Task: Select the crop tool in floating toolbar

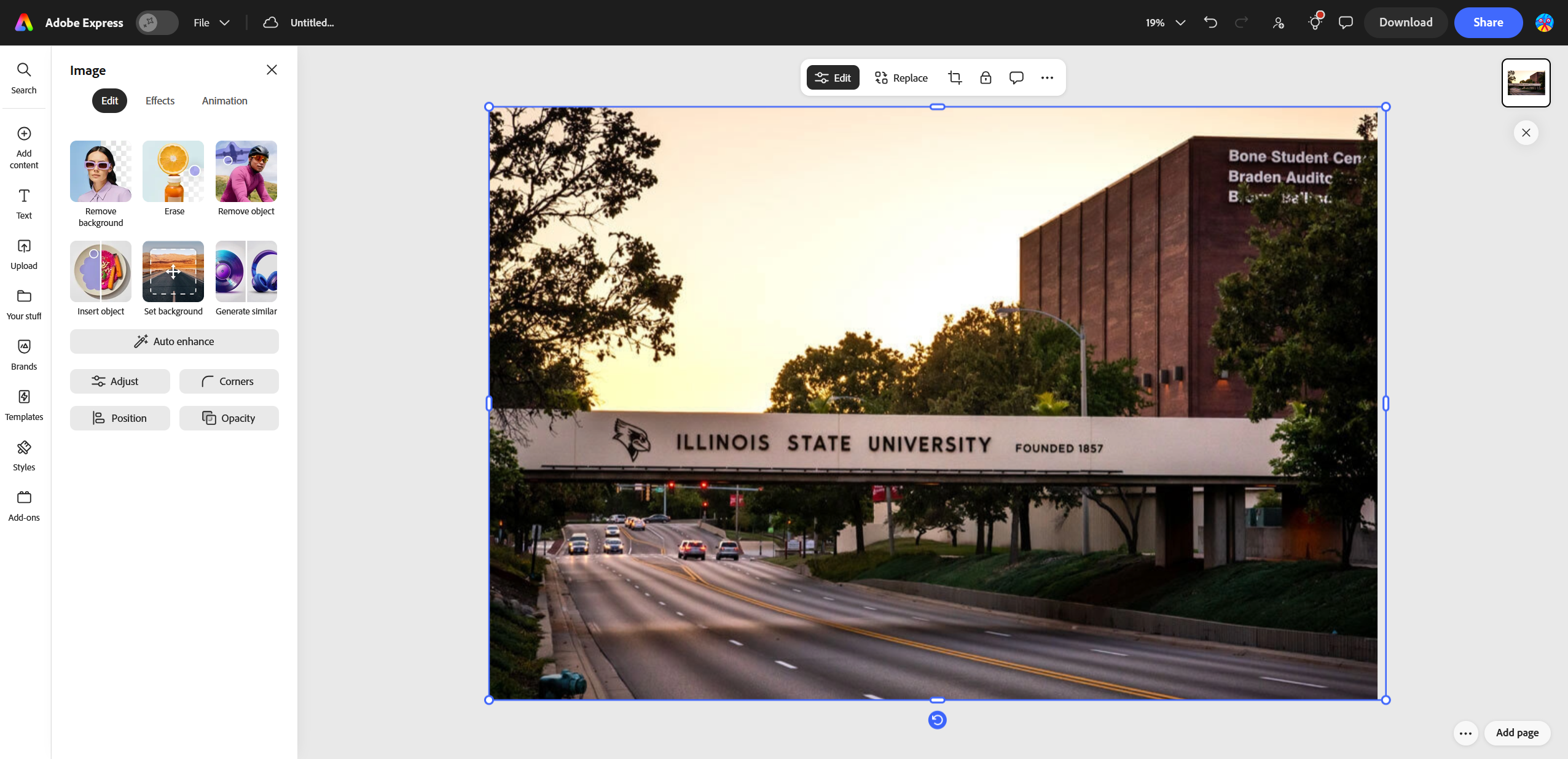Action: (x=955, y=77)
